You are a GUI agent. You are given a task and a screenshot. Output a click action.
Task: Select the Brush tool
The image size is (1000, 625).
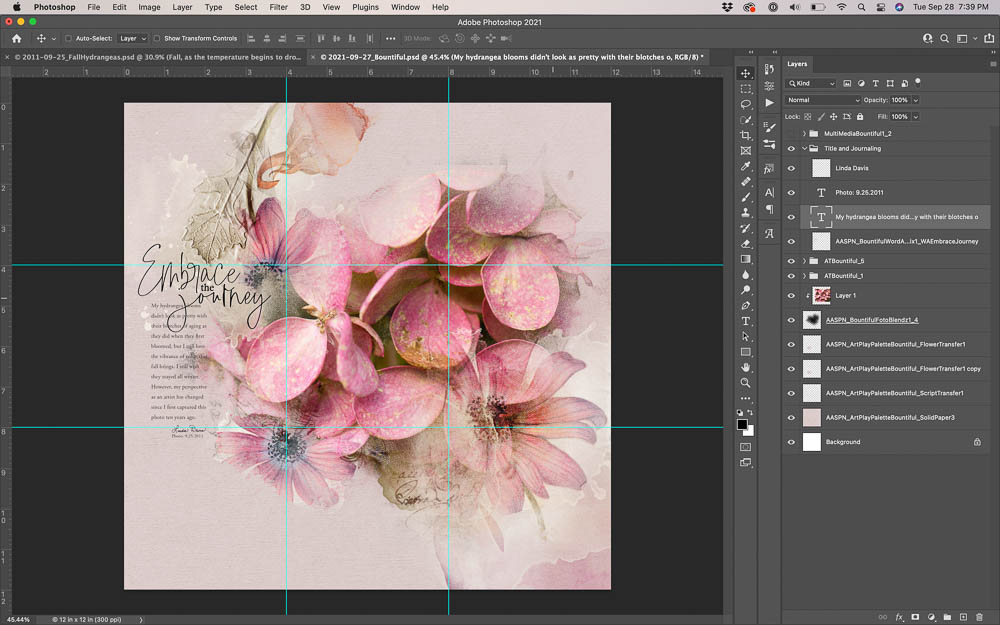(x=746, y=197)
